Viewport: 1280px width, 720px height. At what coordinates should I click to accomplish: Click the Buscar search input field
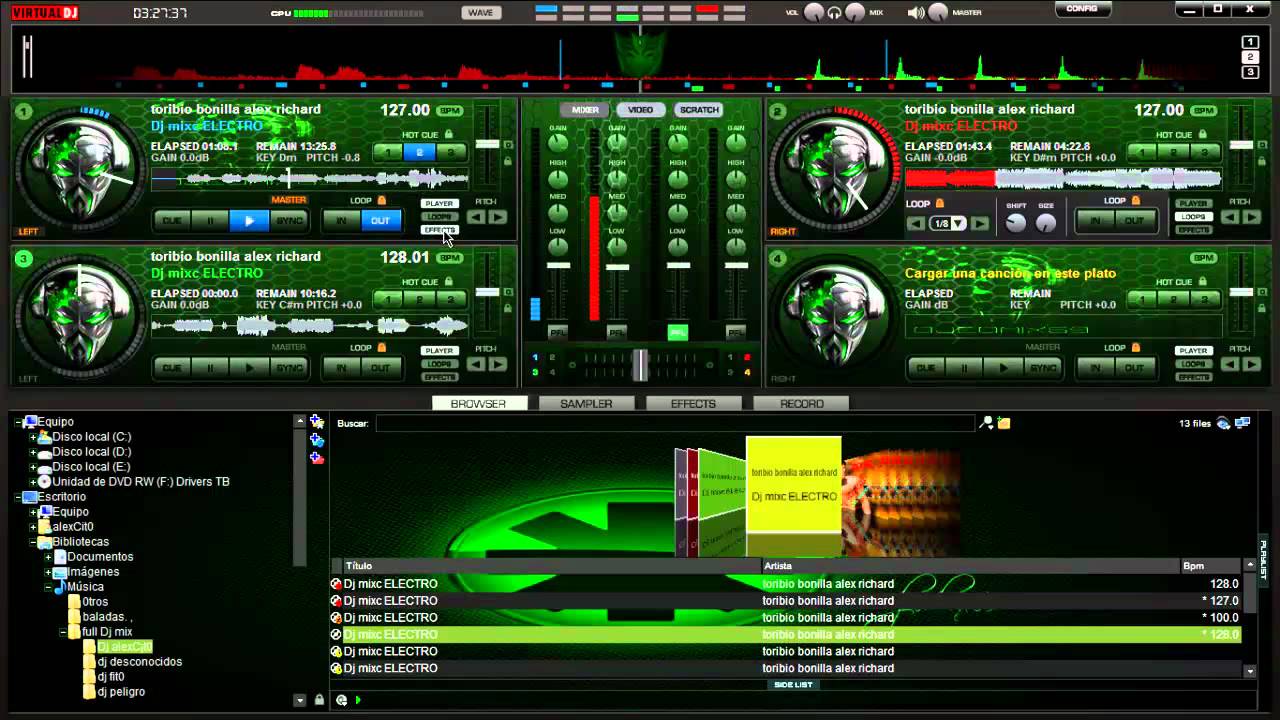coord(675,423)
